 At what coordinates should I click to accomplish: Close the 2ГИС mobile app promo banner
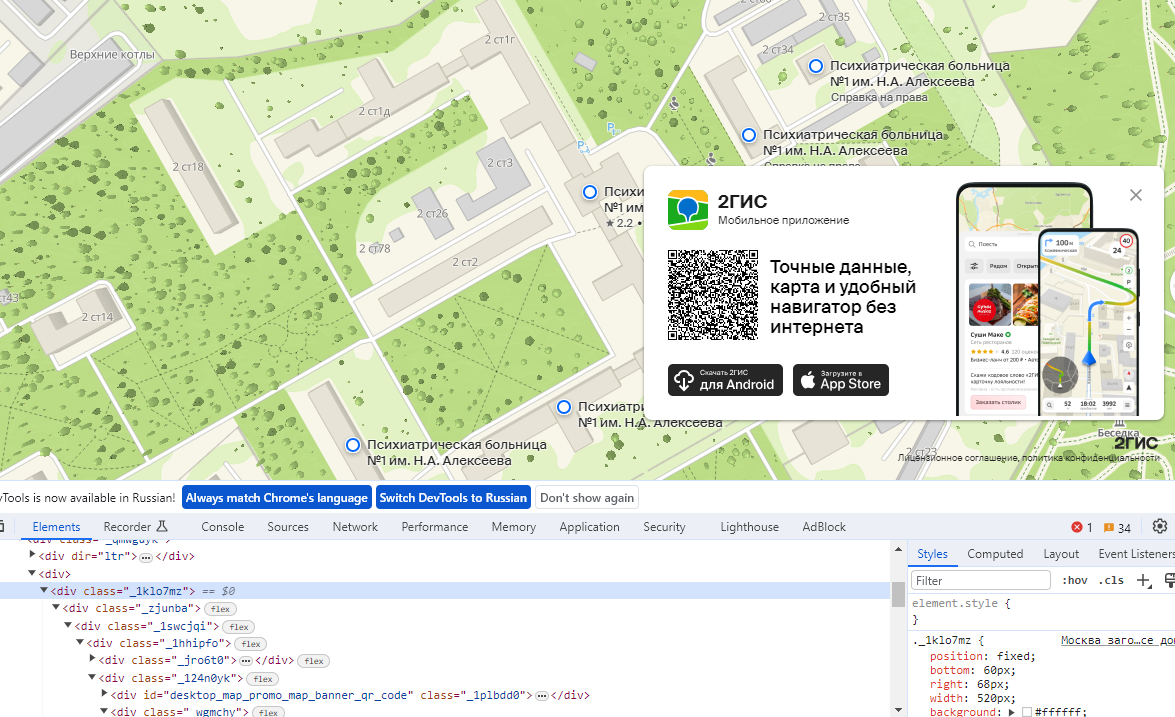[1135, 195]
